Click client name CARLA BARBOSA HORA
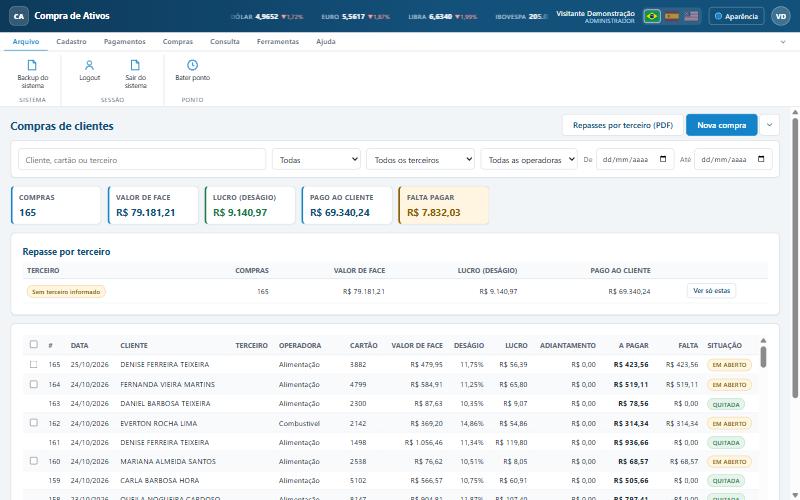Image resolution: width=800 pixels, height=500 pixels. pos(160,481)
